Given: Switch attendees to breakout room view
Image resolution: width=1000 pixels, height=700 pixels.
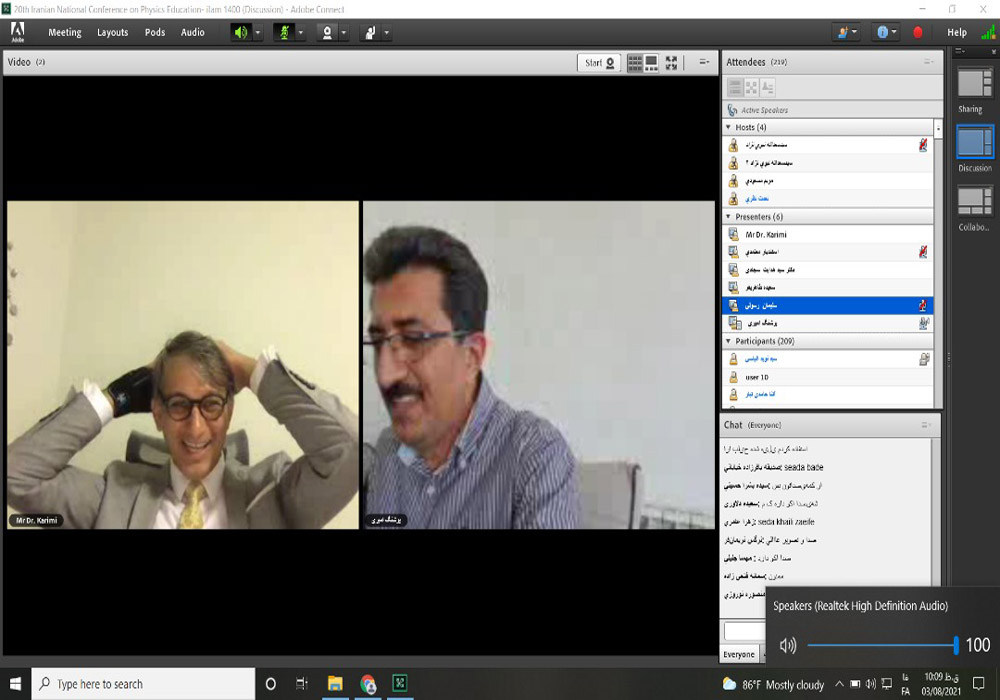Looking at the screenshot, I should click(x=751, y=88).
